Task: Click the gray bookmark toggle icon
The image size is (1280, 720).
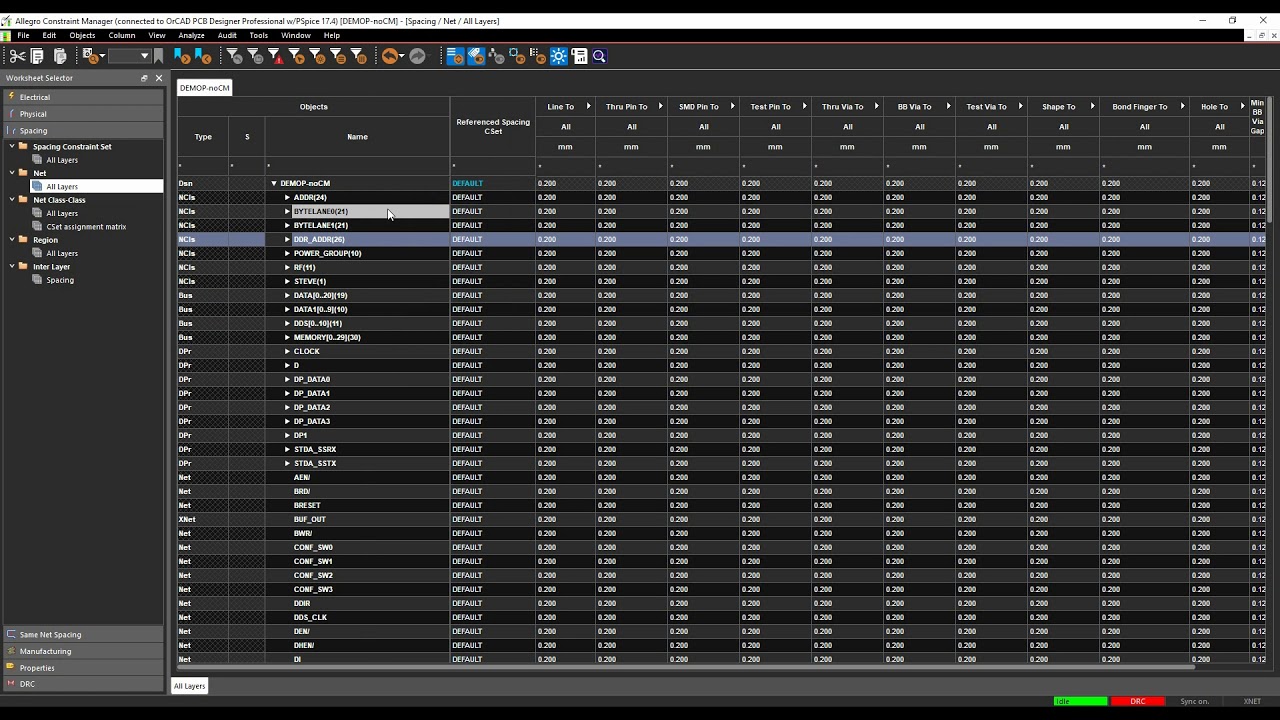Action: (x=158, y=56)
